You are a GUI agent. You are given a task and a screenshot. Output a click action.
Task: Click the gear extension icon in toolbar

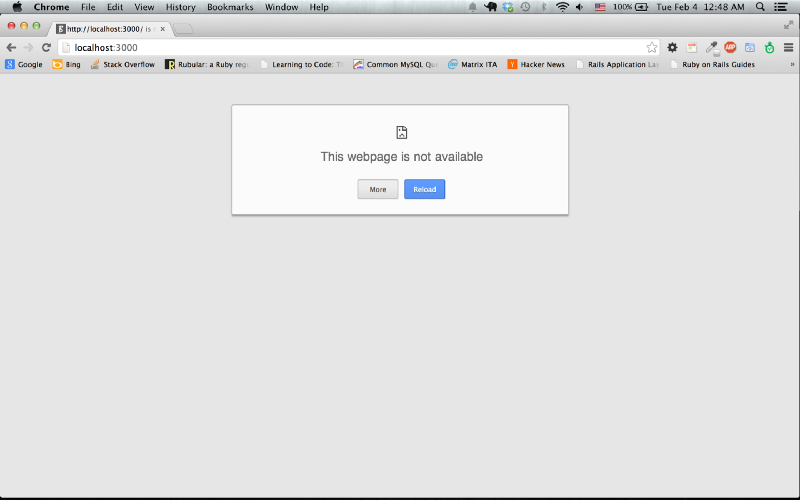click(x=672, y=47)
